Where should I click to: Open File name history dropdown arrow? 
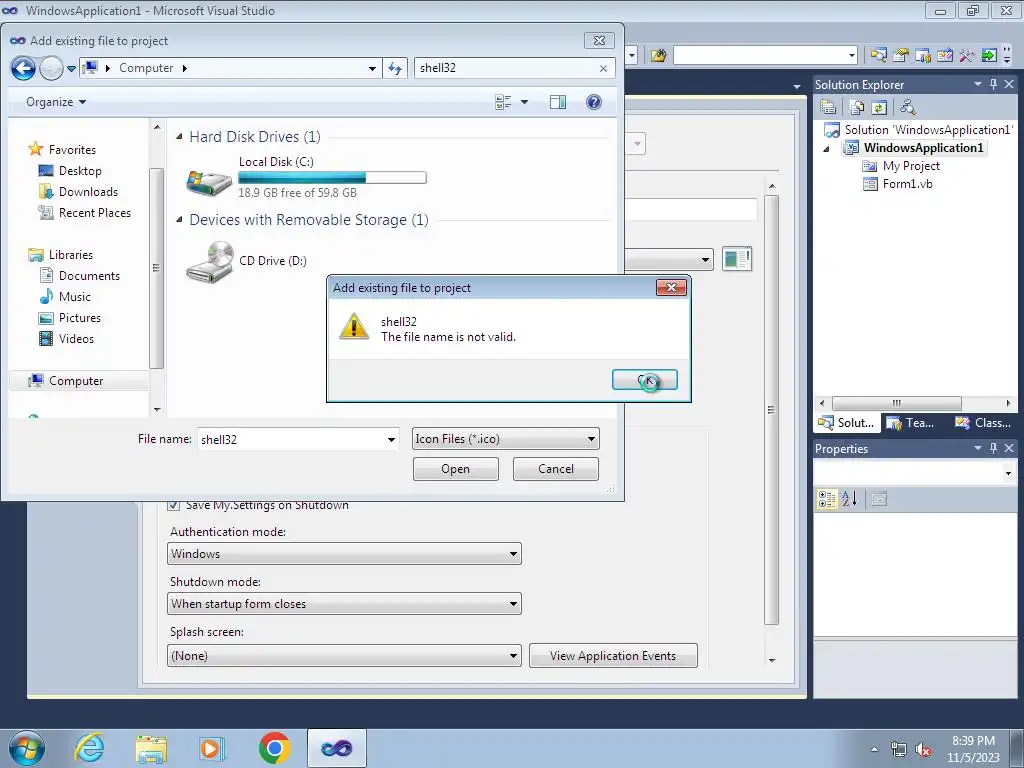pos(391,440)
